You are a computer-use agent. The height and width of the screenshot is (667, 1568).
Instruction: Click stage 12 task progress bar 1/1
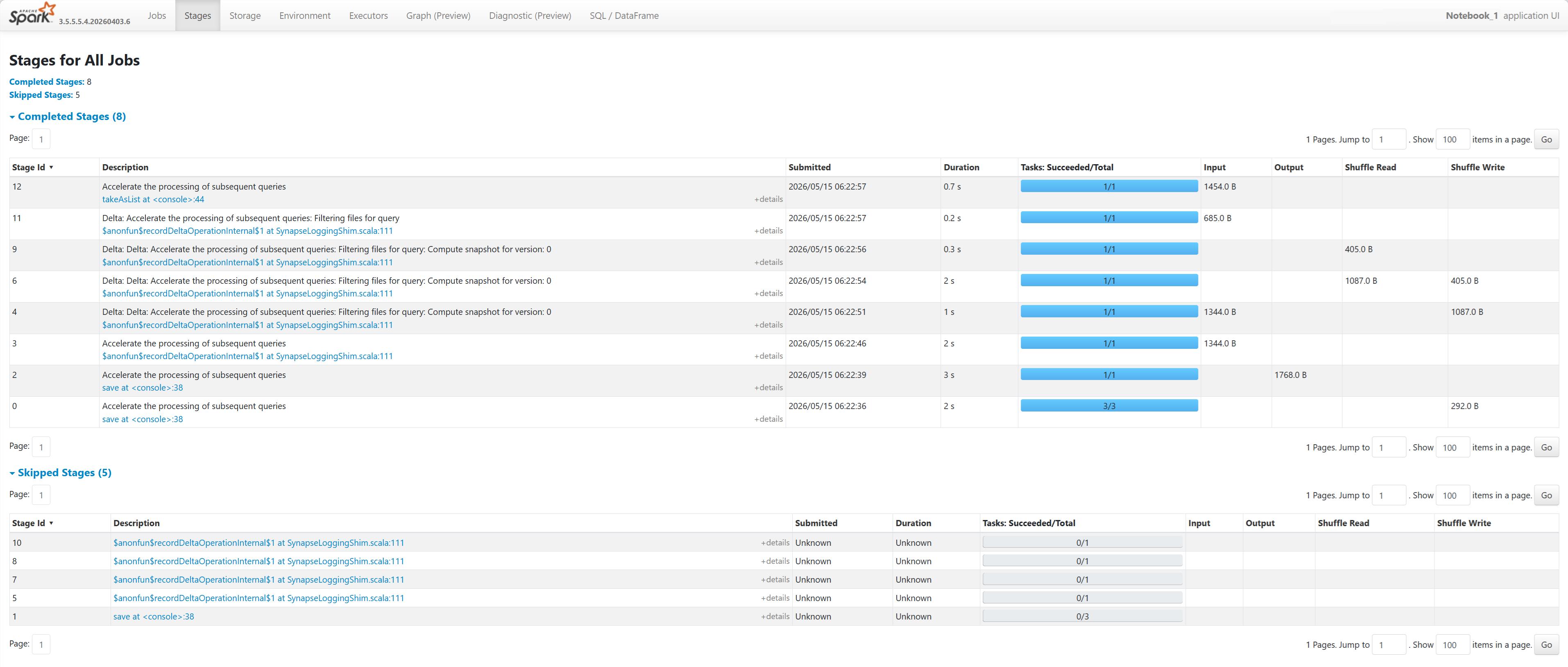tap(1109, 187)
